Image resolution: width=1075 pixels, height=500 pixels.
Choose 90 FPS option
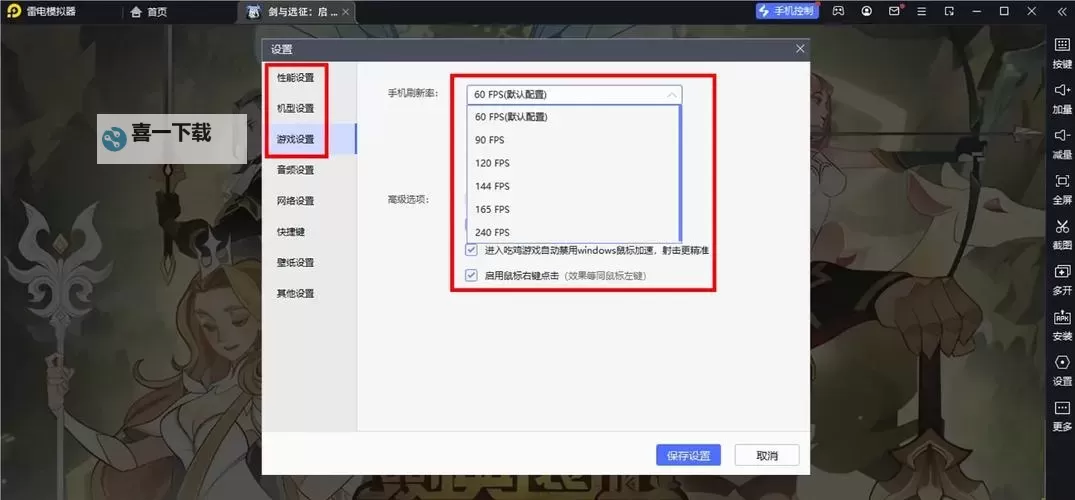pyautogui.click(x=573, y=140)
